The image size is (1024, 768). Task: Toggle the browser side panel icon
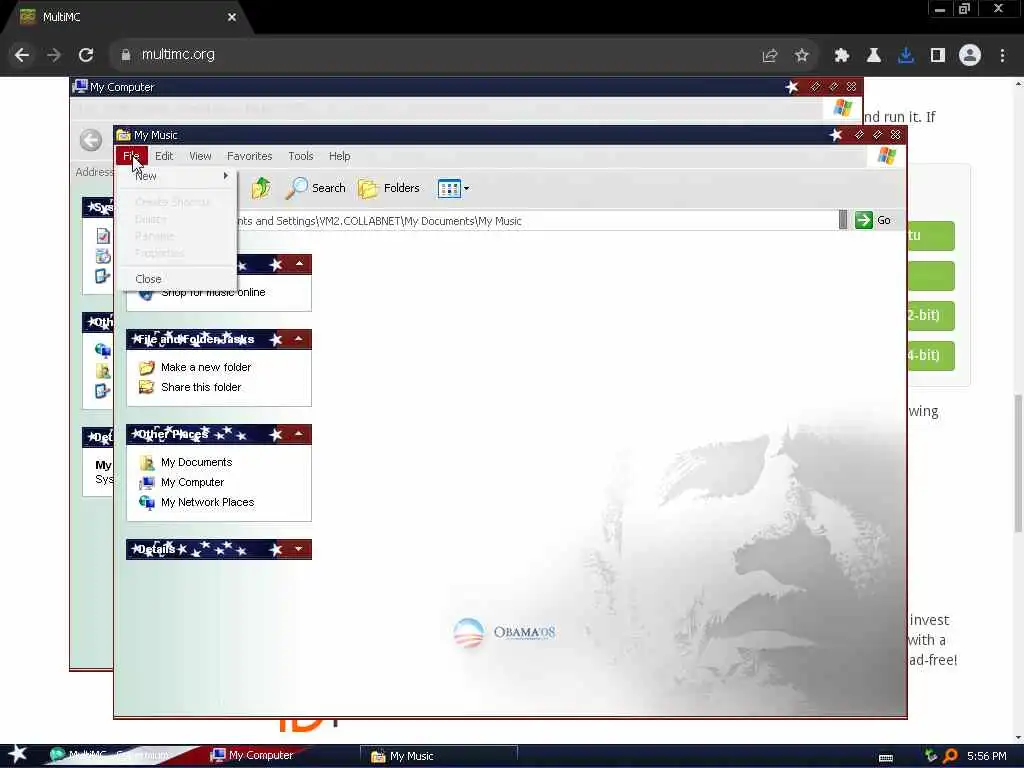coord(938,56)
